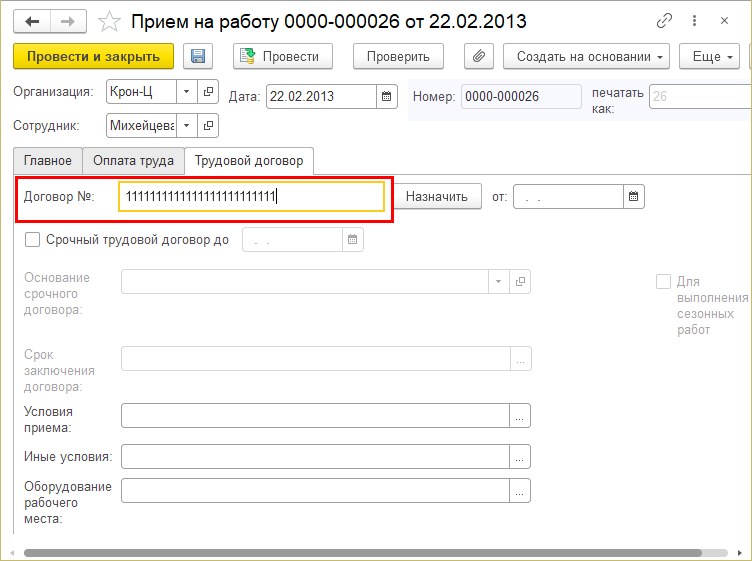Screen dimensions: 752x561
Task: Click ellipsis button of Иные условия field
Action: pos(519,457)
